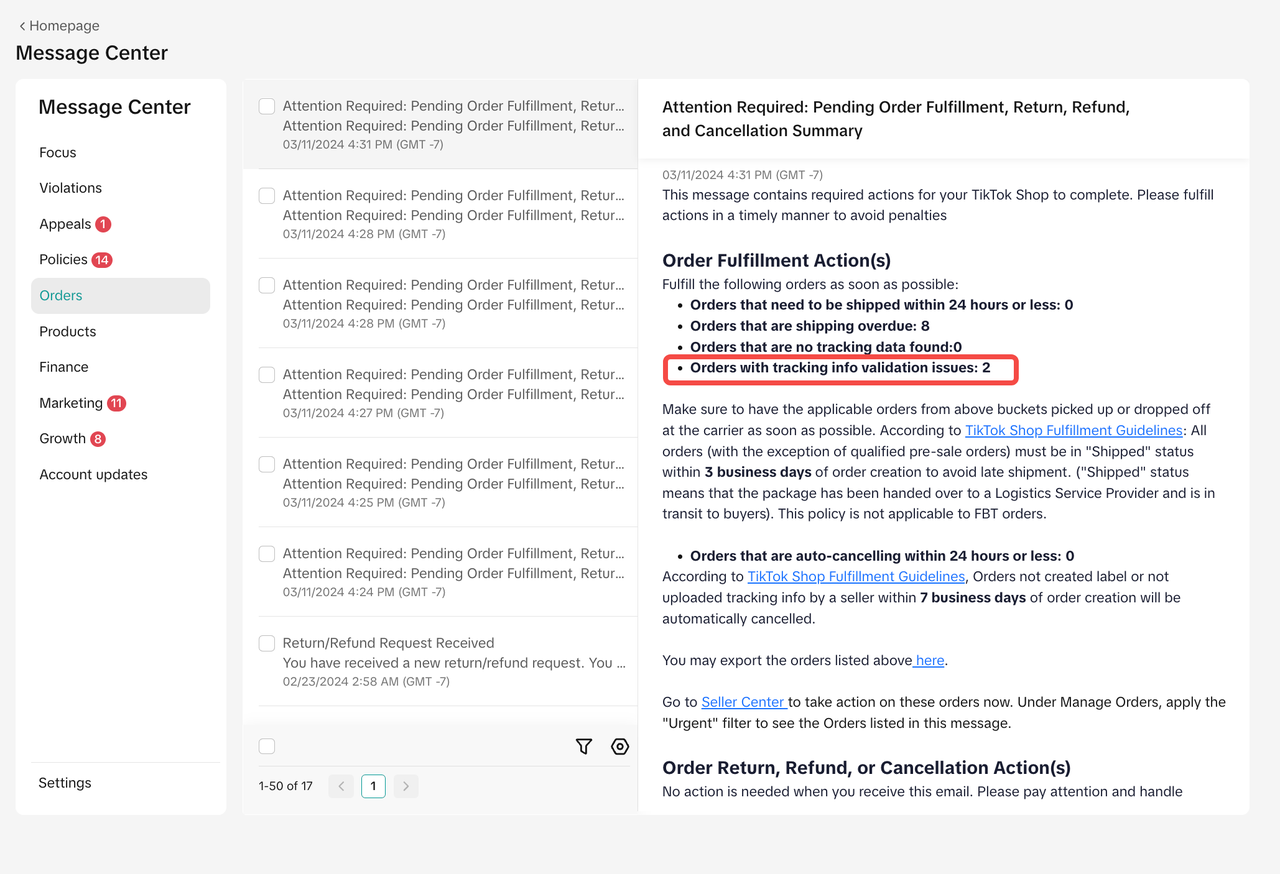Open the first TikTok Shop Fulfillment Guidelines link
The height and width of the screenshot is (874, 1280).
coord(1073,430)
